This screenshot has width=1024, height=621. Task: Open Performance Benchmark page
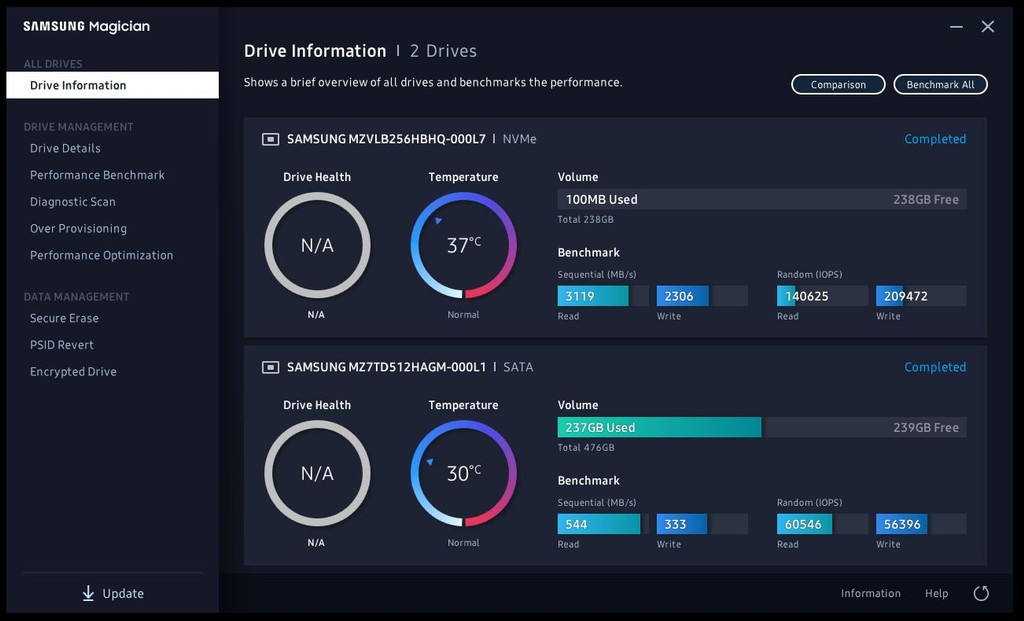click(x=97, y=175)
